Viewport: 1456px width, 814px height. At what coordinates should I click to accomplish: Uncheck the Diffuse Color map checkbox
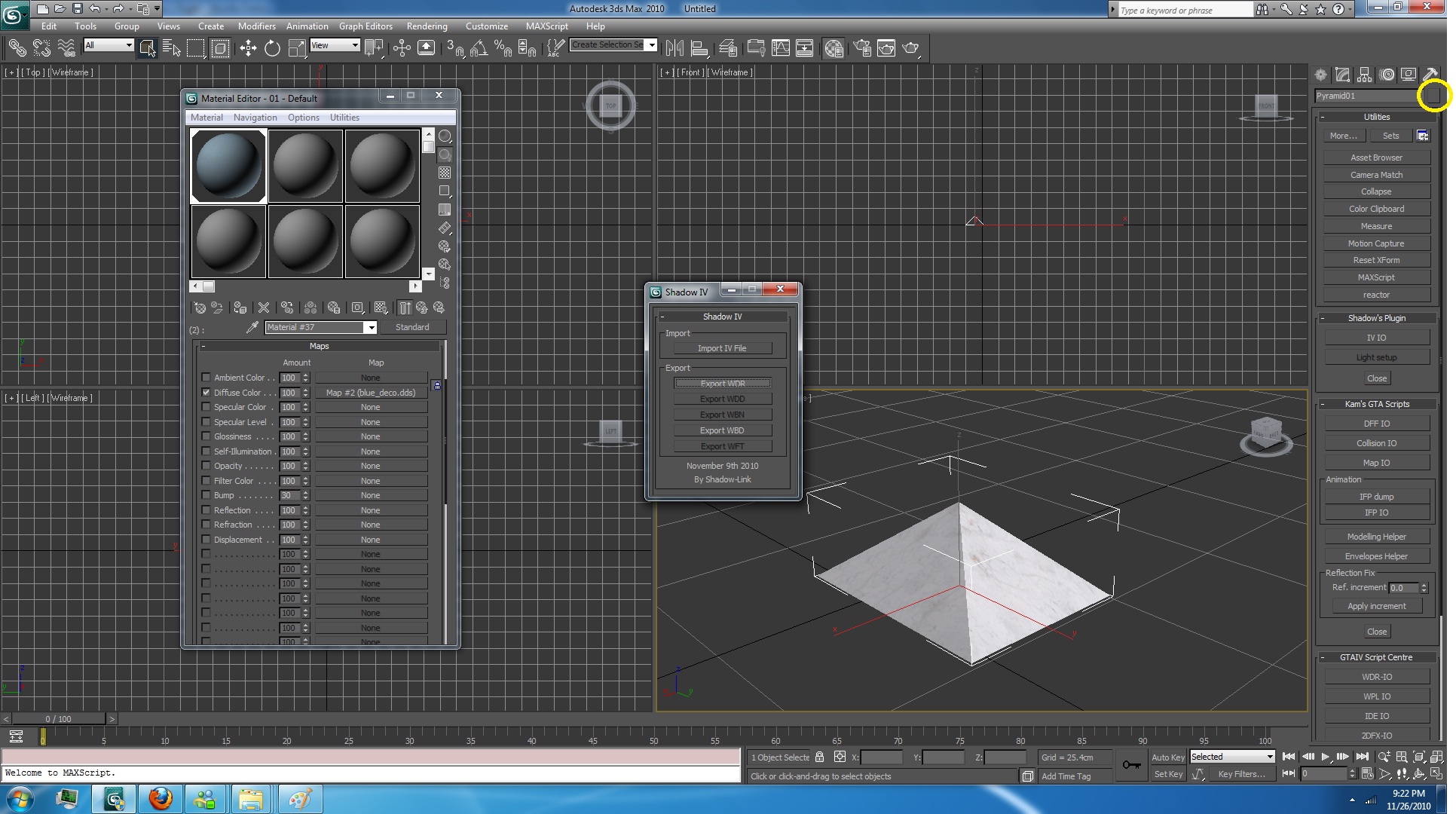coord(206,392)
